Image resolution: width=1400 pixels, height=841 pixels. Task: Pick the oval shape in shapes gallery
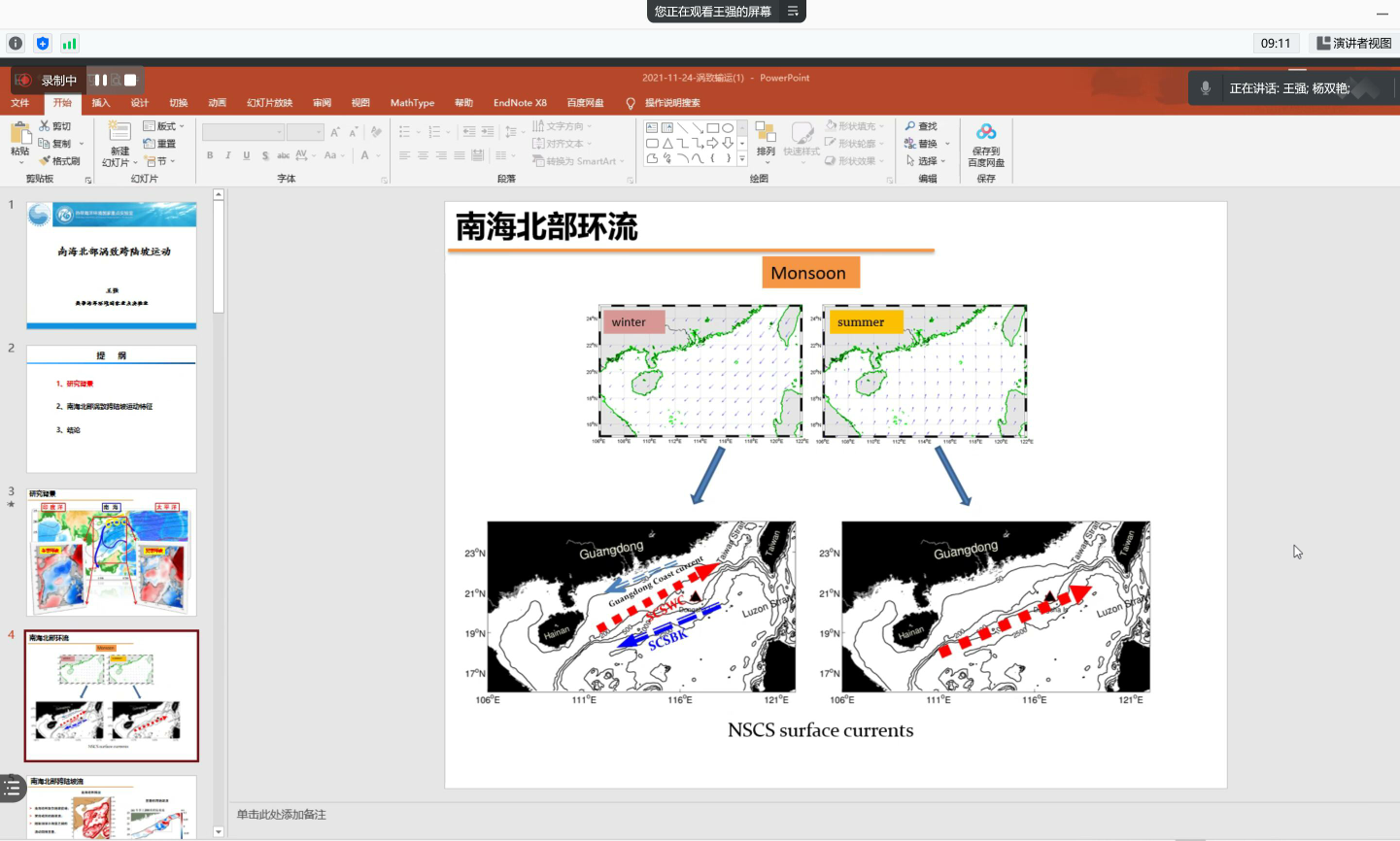(x=728, y=128)
